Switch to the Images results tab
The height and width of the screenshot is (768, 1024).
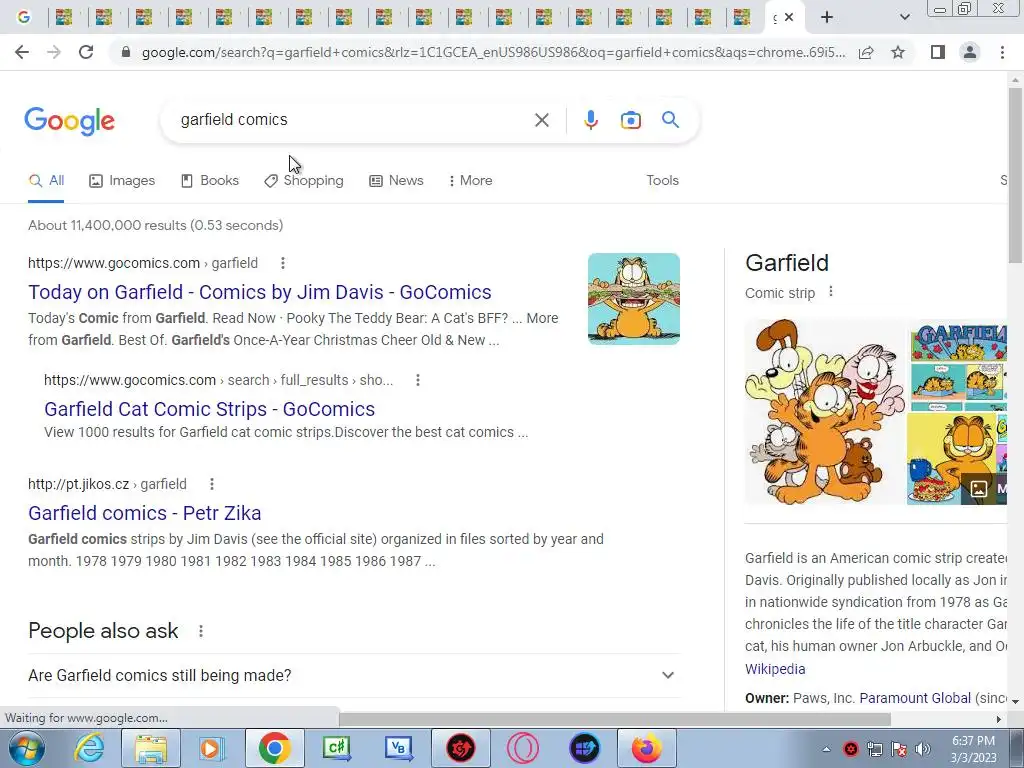point(122,181)
